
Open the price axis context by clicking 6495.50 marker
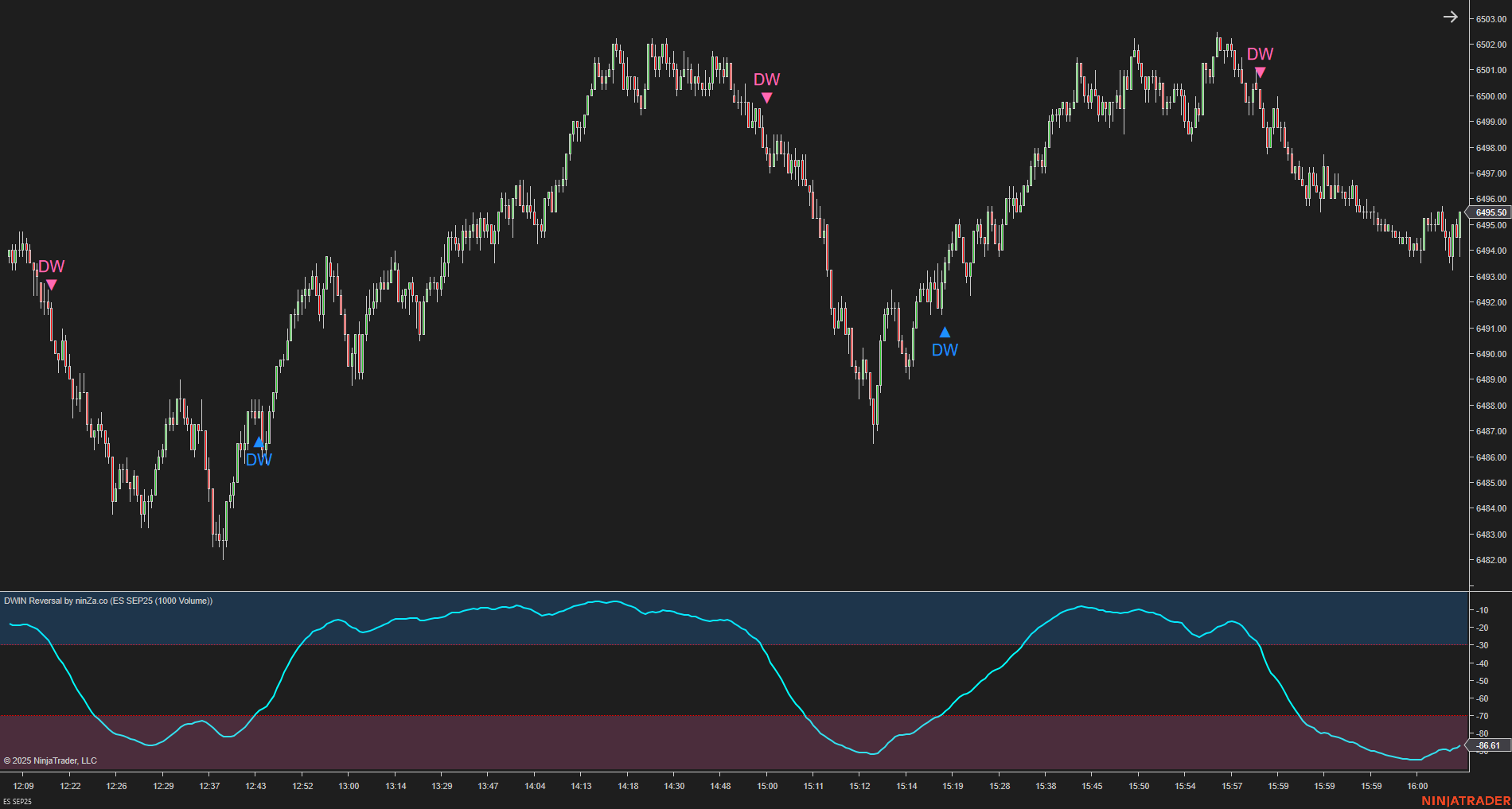[x=1487, y=212]
